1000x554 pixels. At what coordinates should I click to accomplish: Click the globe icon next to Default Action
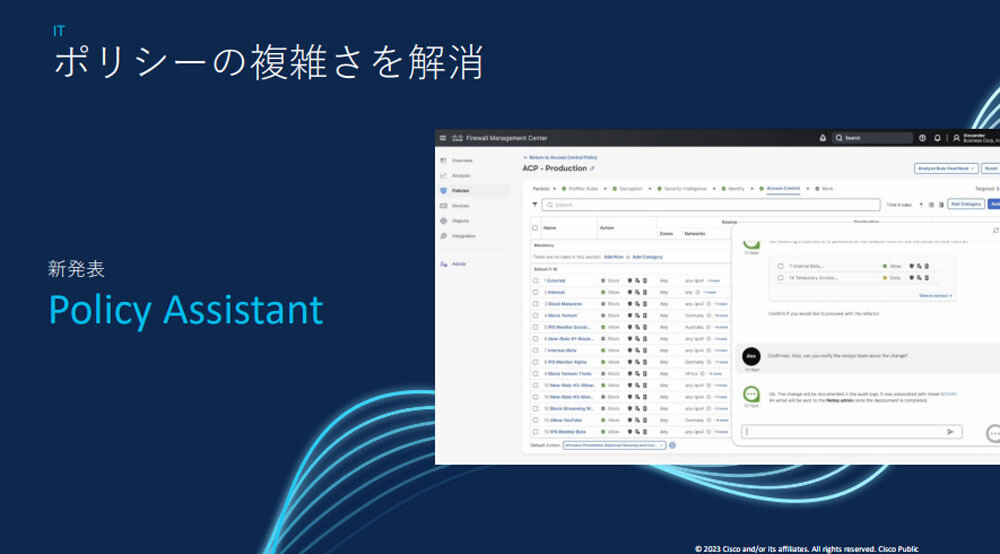click(672, 446)
